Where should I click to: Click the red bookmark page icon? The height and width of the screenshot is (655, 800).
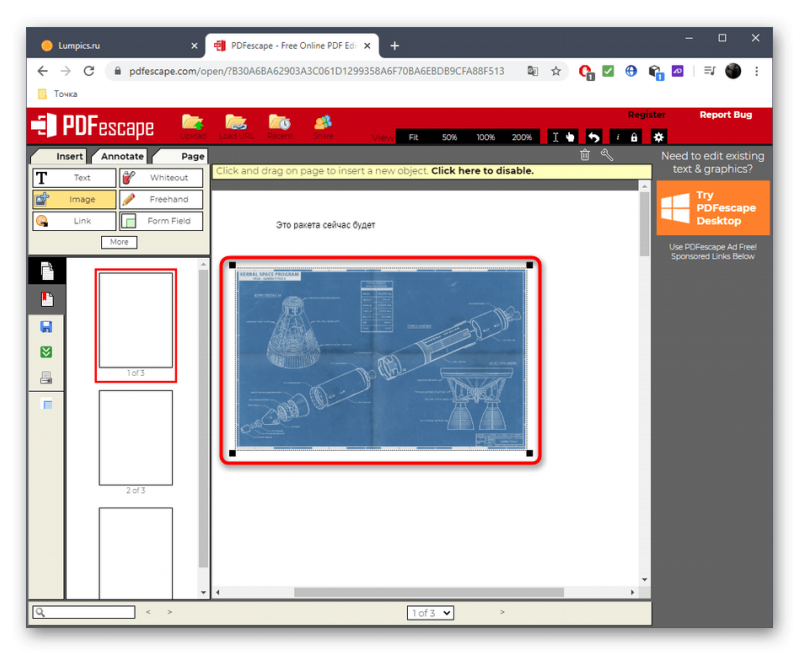(47, 299)
